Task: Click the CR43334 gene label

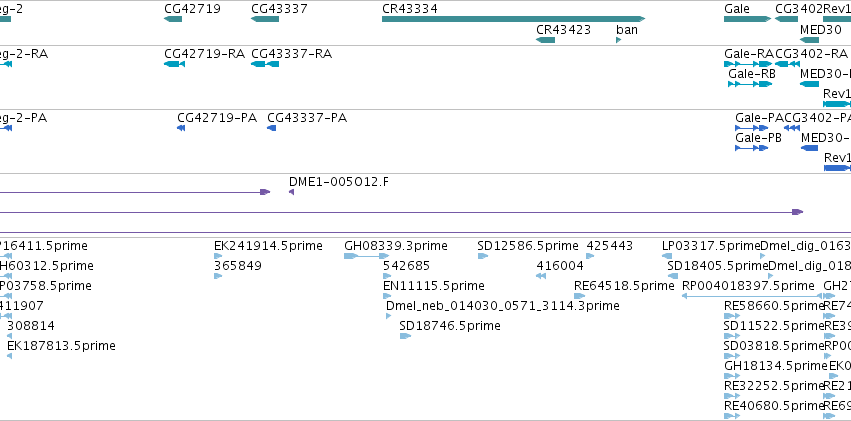Action: tap(410, 9)
